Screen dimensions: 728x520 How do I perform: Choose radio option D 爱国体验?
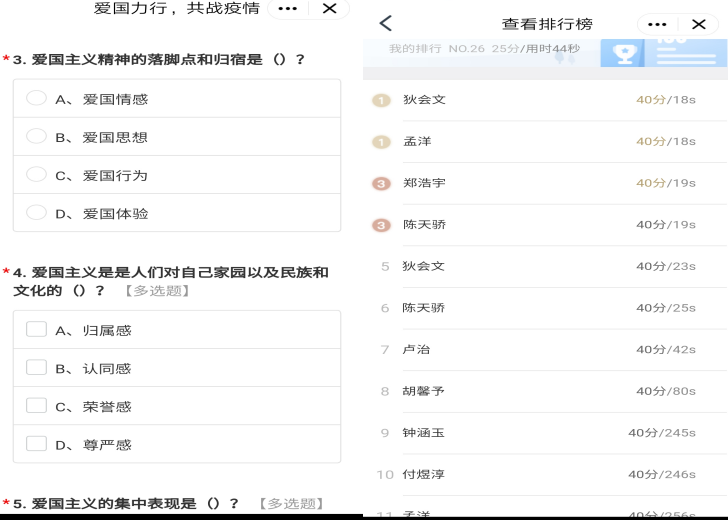point(36,213)
